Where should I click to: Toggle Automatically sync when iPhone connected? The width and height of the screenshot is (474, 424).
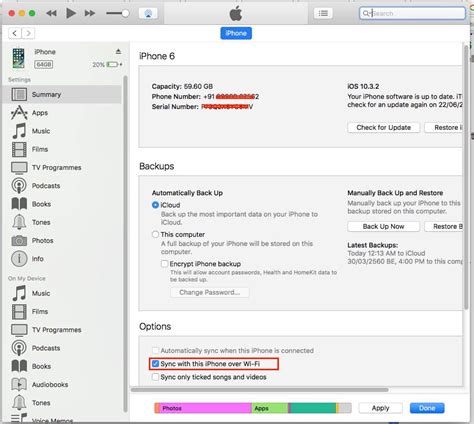click(x=155, y=351)
